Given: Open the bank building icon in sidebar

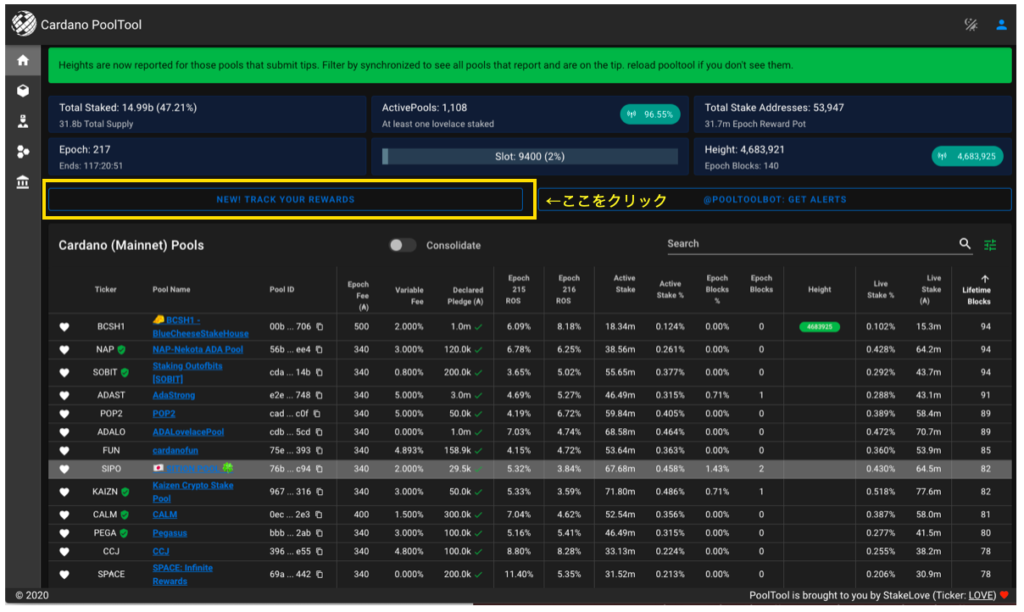Looking at the screenshot, I should (x=22, y=183).
